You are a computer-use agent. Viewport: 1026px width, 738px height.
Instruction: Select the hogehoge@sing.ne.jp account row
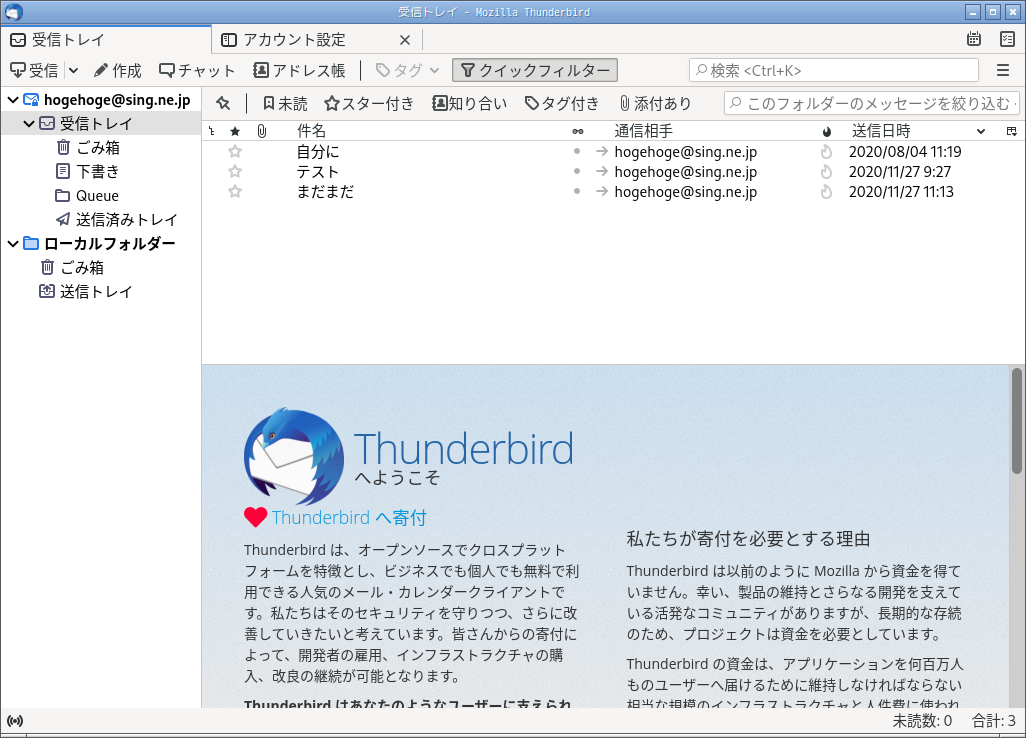click(101, 99)
